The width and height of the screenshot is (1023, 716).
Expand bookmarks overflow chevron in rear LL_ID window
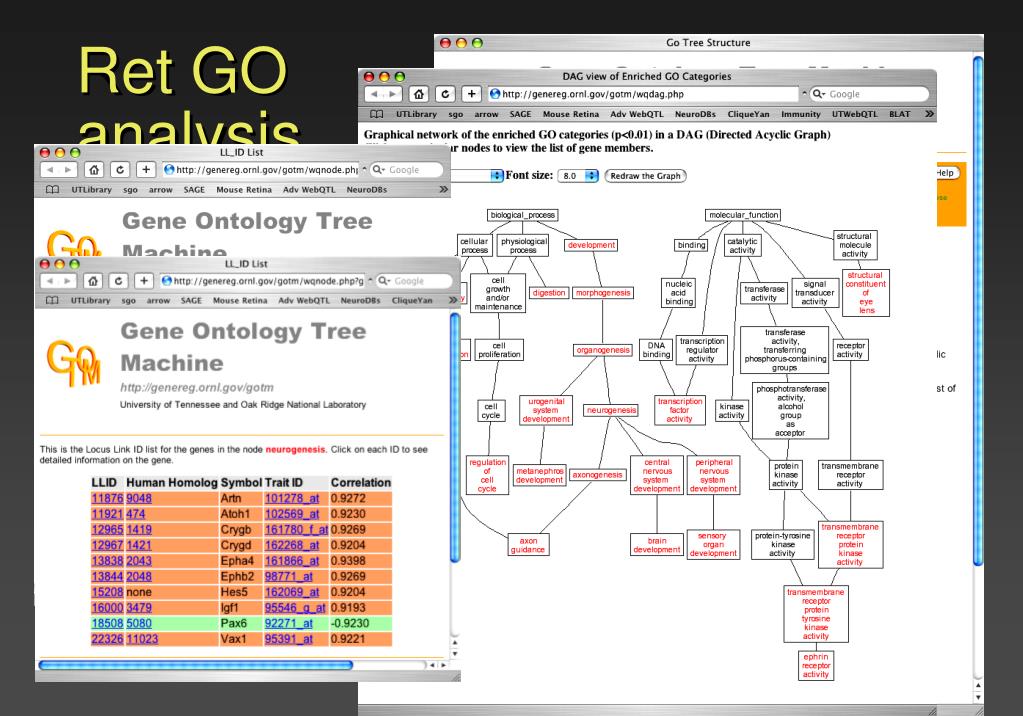click(444, 189)
